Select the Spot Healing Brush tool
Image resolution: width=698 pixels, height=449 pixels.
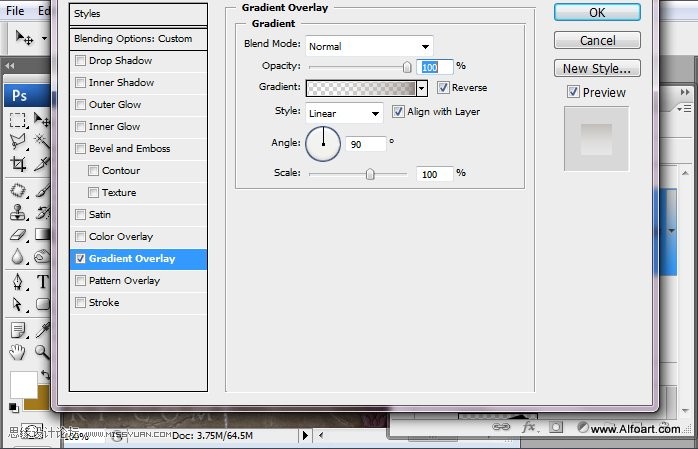click(x=18, y=190)
